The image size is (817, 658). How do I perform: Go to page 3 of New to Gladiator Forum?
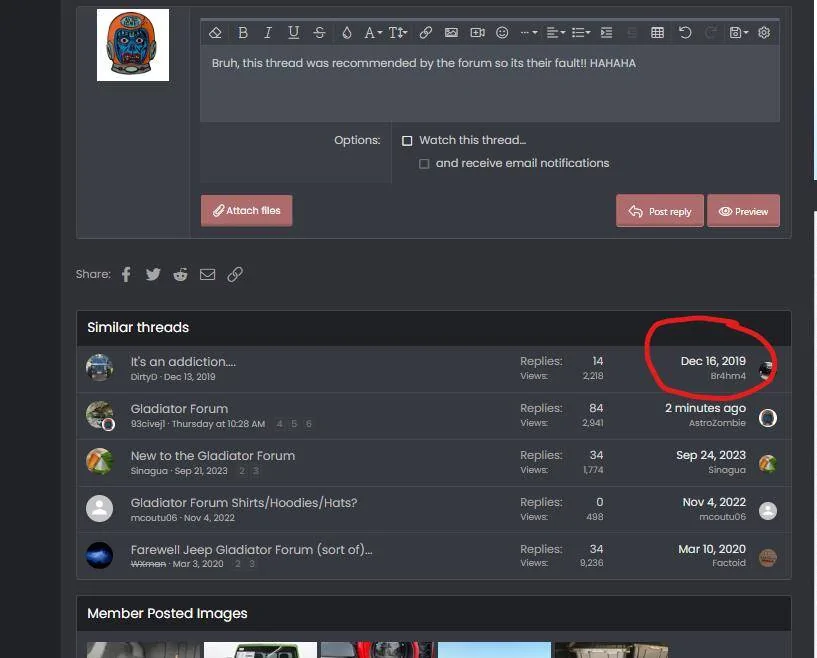[x=256, y=471]
